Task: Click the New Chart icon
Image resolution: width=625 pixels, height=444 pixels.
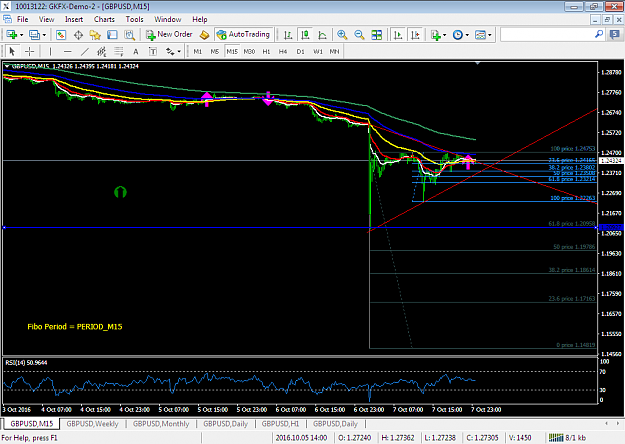Action: click(11, 35)
